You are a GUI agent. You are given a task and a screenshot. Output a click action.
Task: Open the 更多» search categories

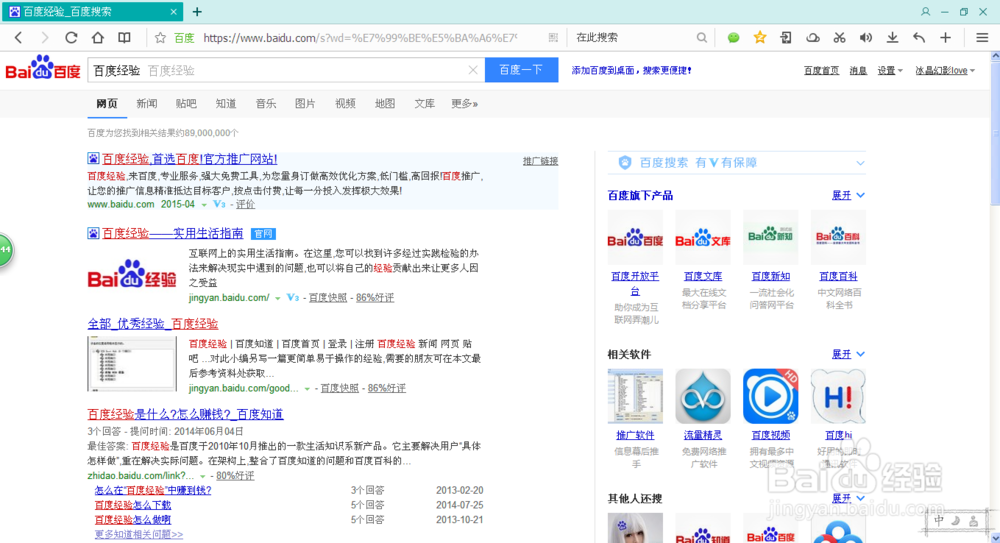pos(464,103)
